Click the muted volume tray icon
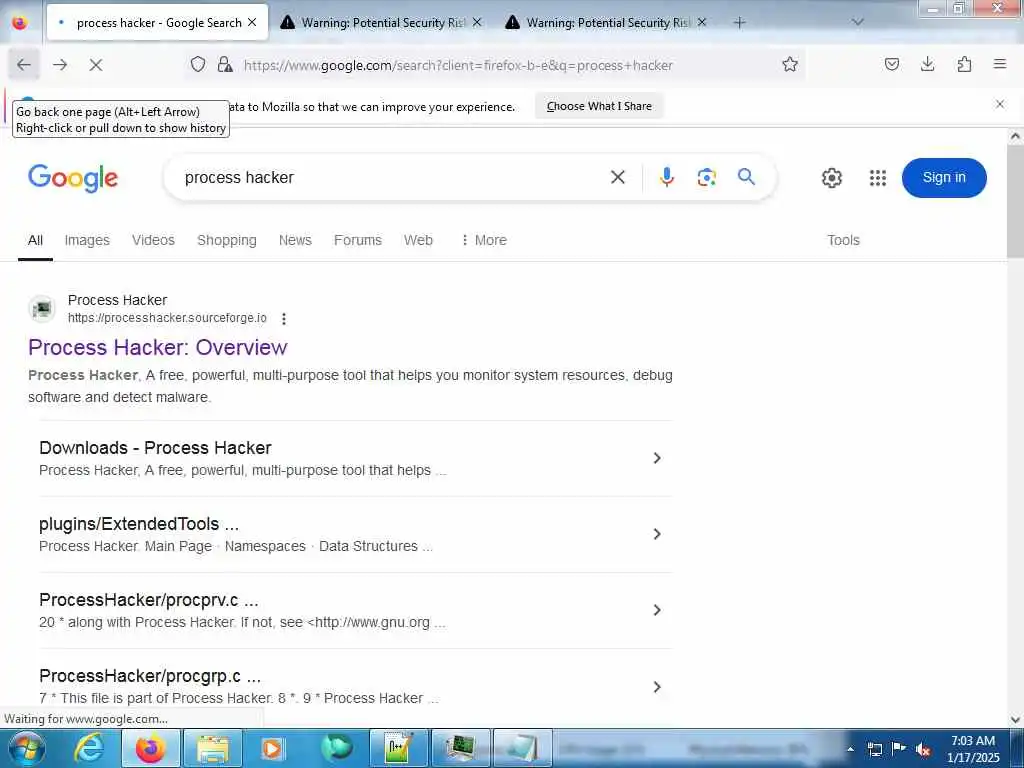Screen dimensions: 1024x768 [923, 749]
